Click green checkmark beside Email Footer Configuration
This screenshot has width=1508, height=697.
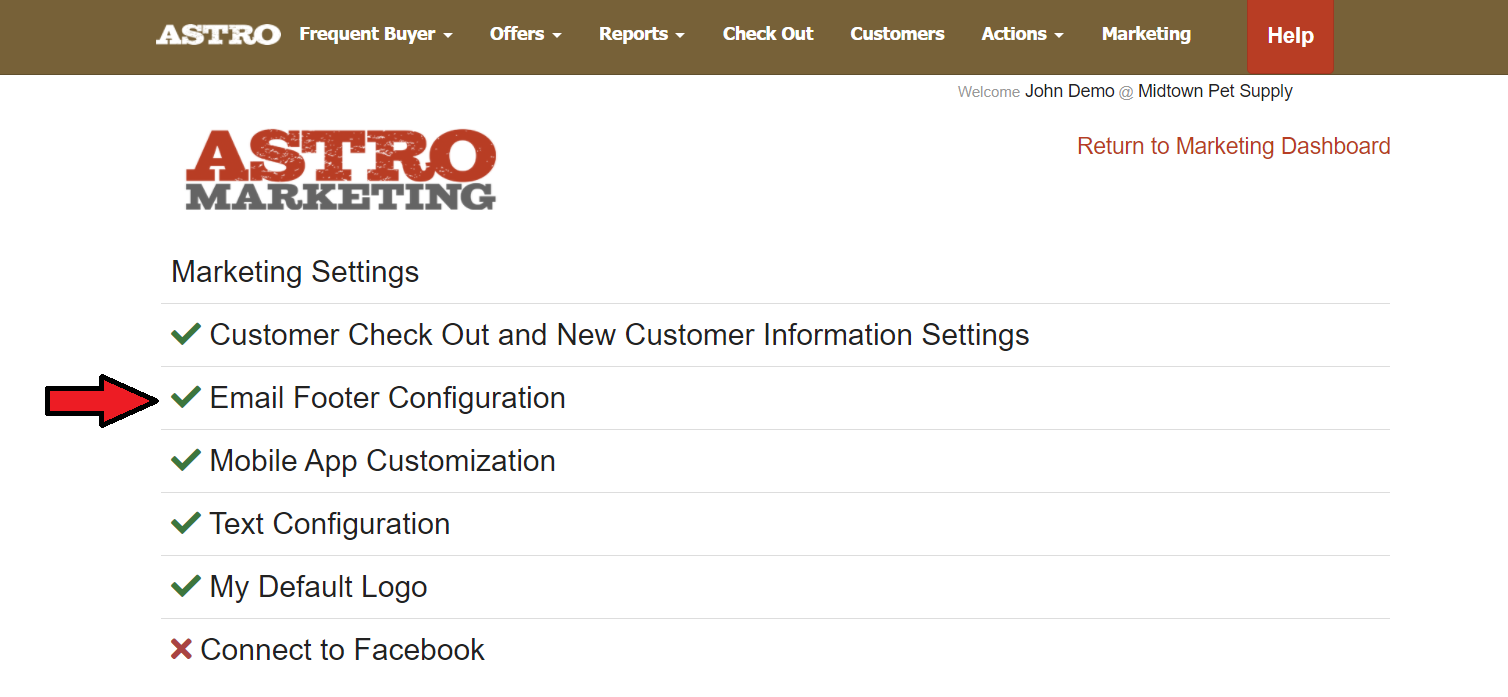click(186, 397)
